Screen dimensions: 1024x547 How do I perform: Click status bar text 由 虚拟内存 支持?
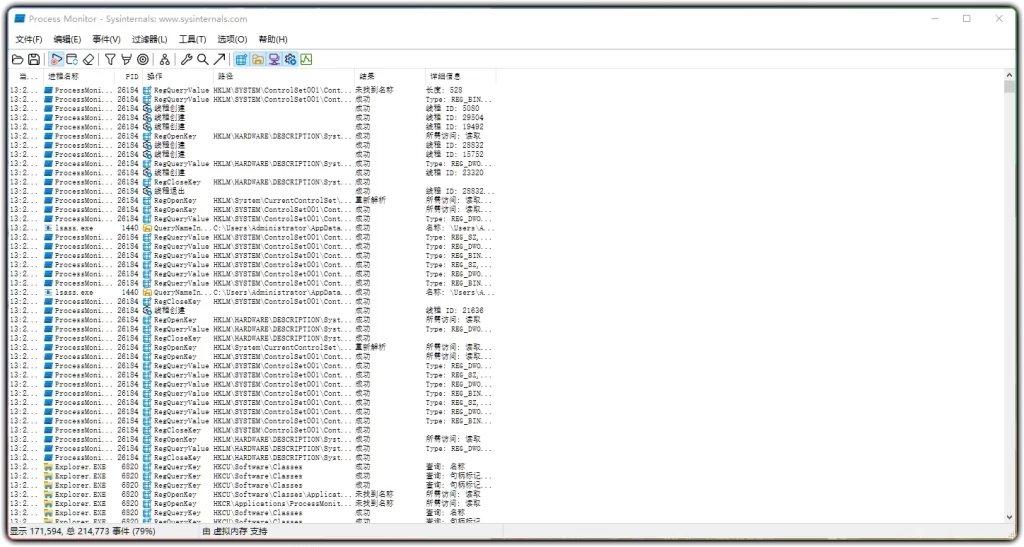(x=234, y=531)
